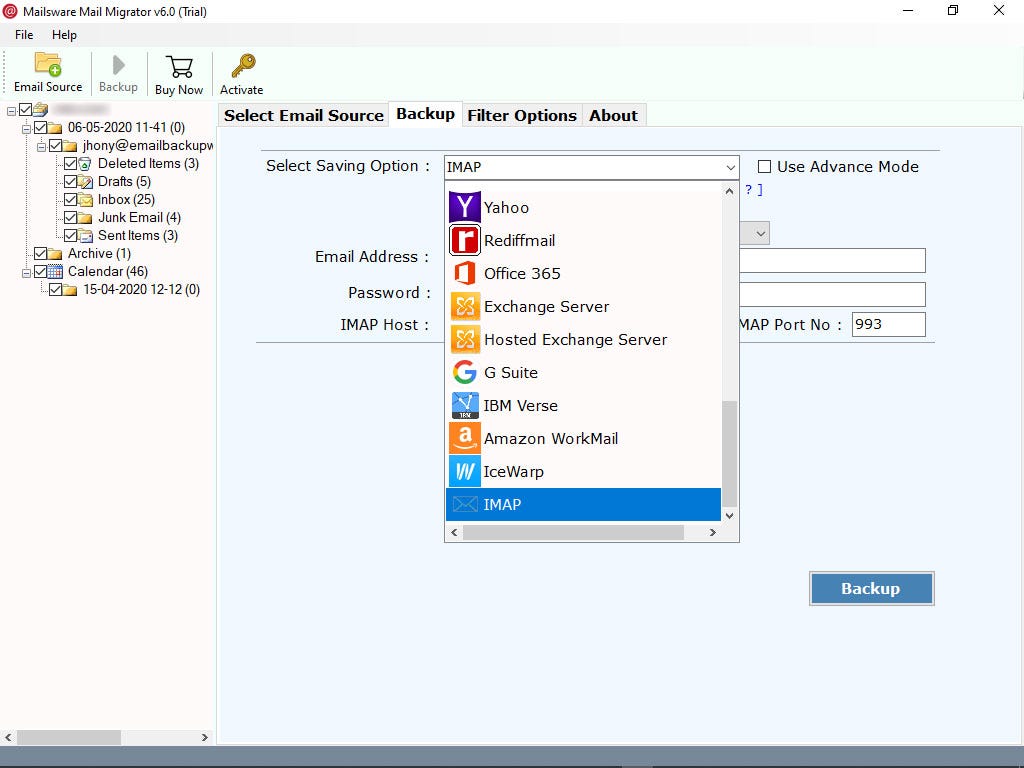Screen dimensions: 1024x768
Task: Click the Backup play icon in toolbar
Action: click(x=118, y=65)
